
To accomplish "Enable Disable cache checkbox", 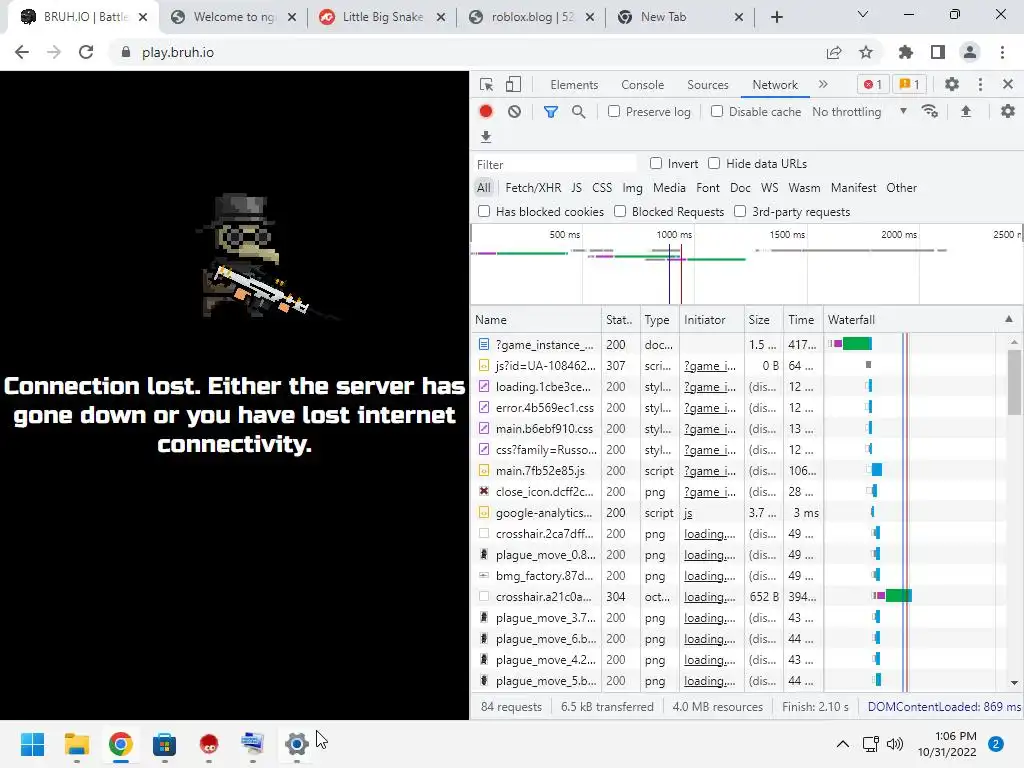I will 717,111.
